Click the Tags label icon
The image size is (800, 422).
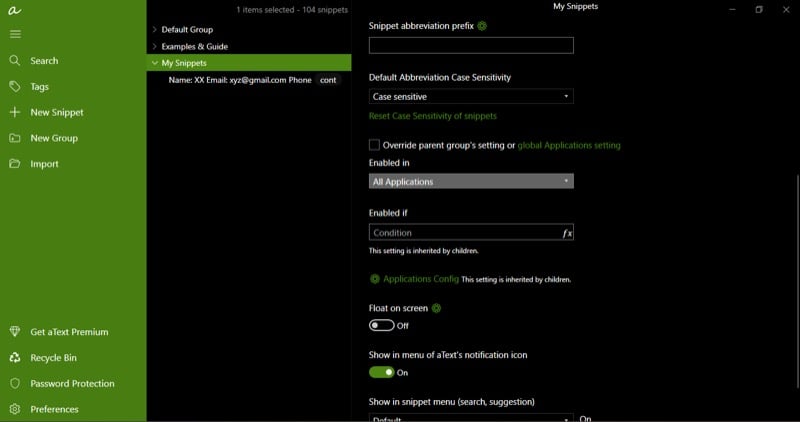pyautogui.click(x=15, y=86)
